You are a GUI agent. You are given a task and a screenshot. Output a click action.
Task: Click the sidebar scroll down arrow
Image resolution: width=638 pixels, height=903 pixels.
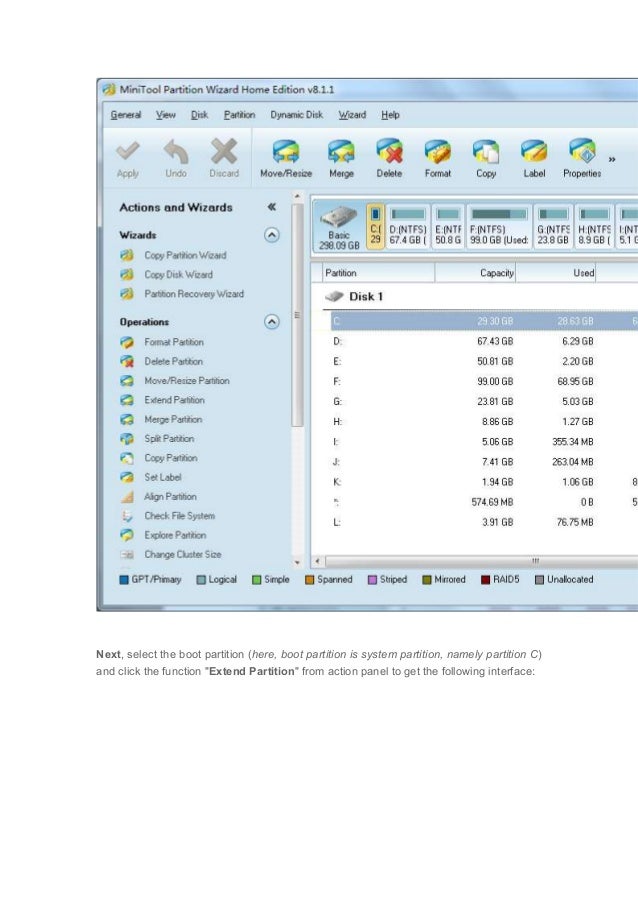(x=297, y=563)
